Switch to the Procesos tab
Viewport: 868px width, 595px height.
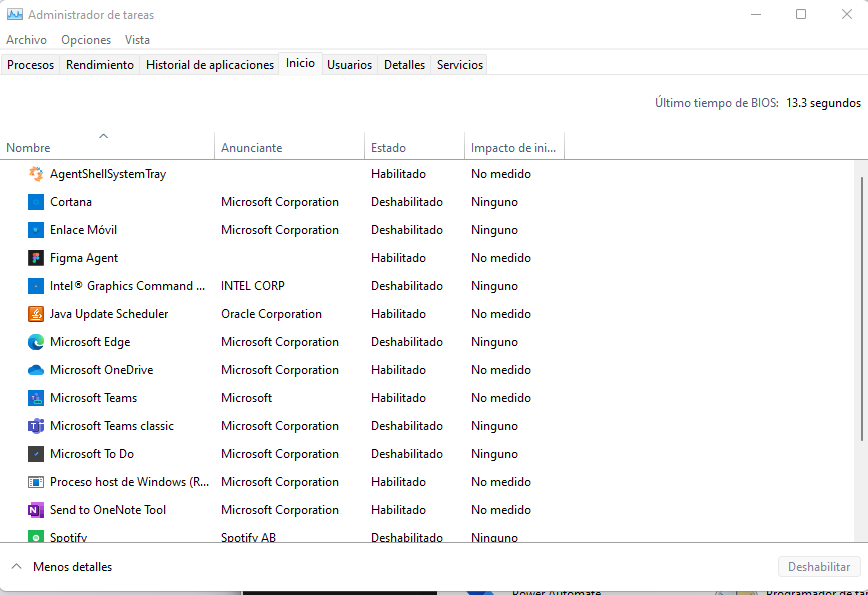point(30,65)
